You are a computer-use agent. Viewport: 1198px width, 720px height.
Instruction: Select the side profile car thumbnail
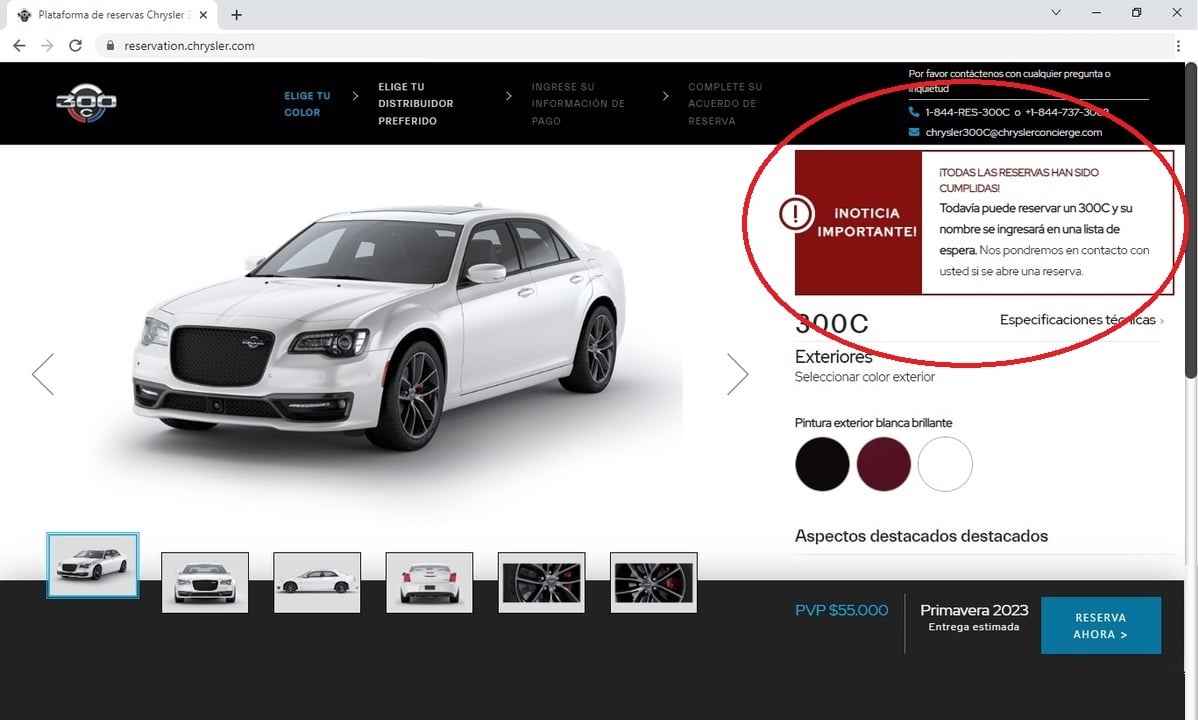[x=317, y=582]
